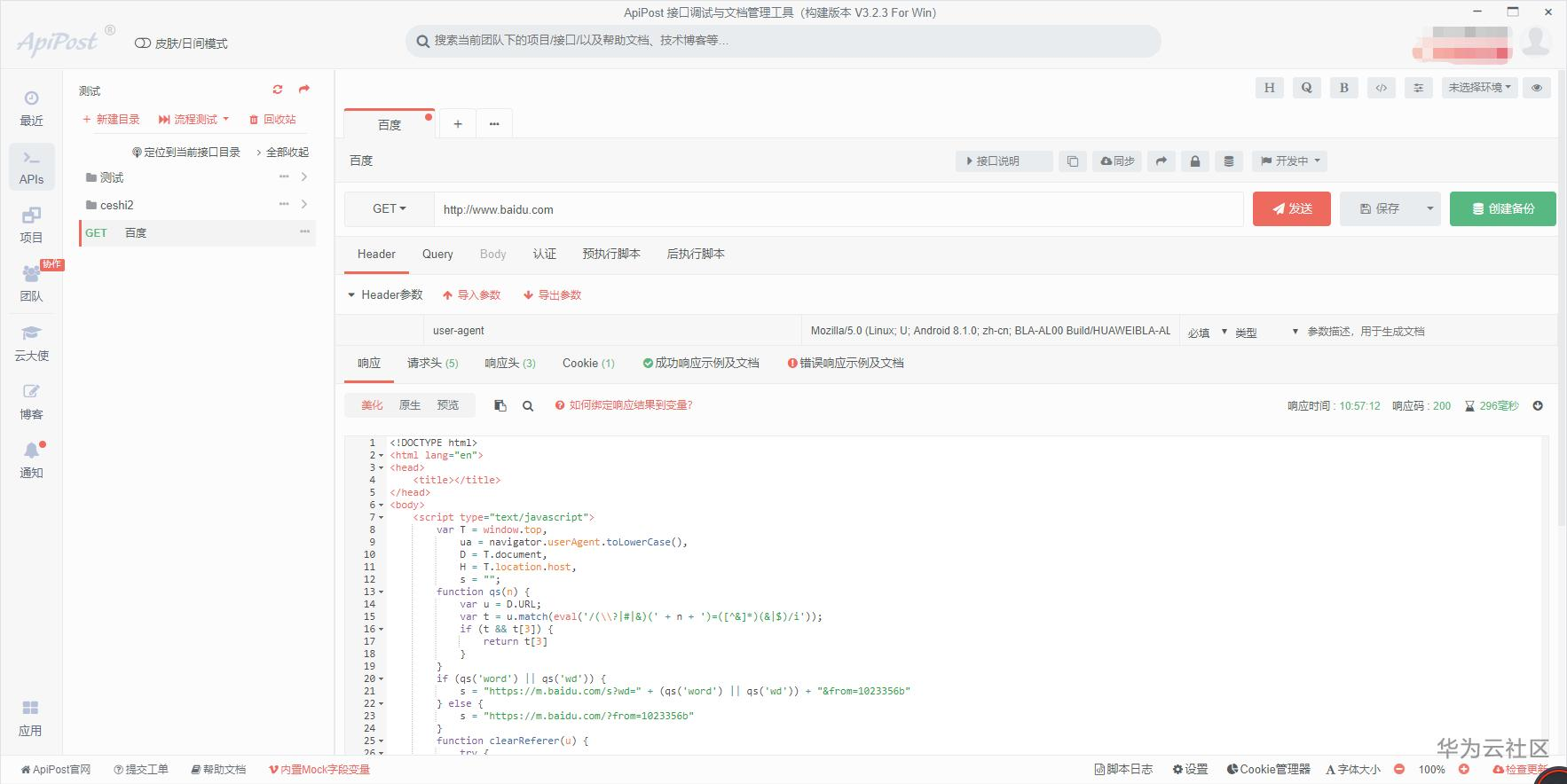Click the 创建备份 button
This screenshot has height=784, width=1567.
pos(1503,208)
